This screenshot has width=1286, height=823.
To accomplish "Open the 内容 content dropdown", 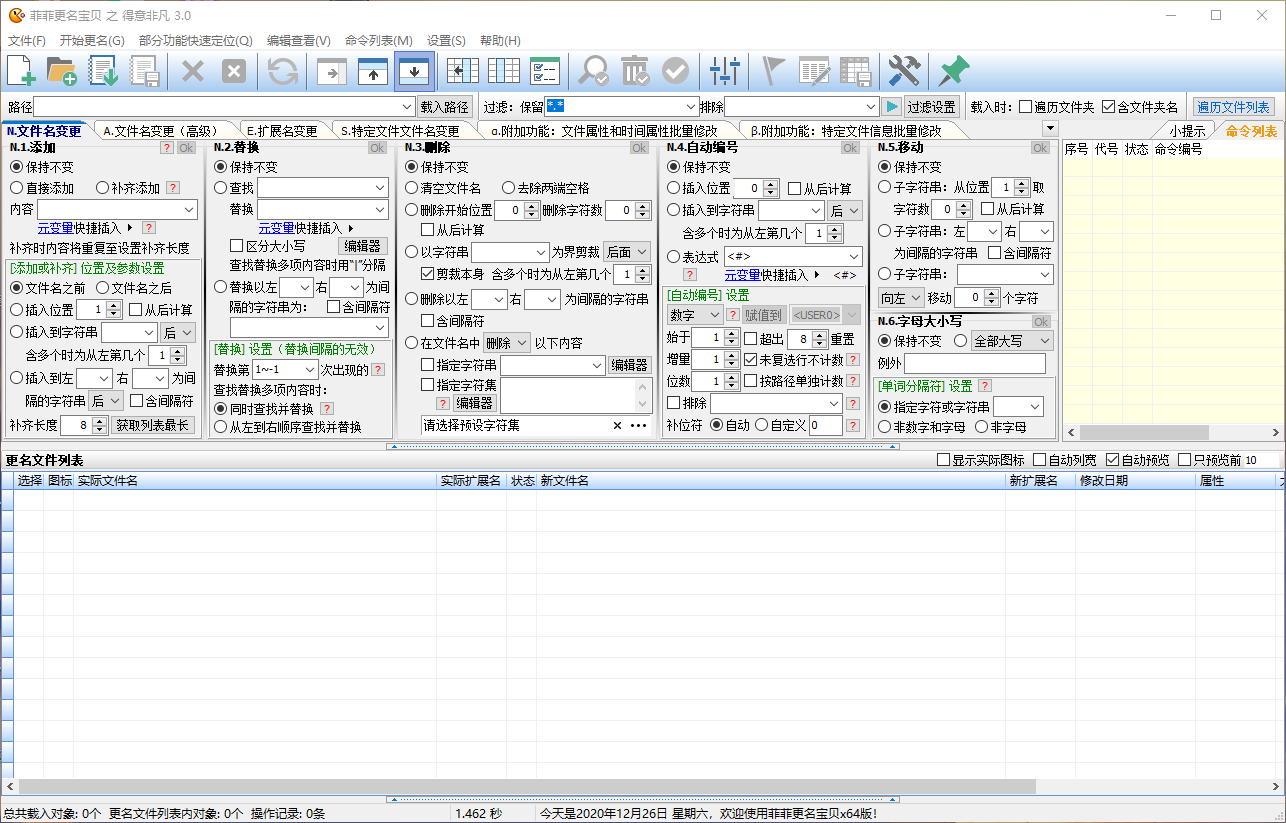I will 189,210.
